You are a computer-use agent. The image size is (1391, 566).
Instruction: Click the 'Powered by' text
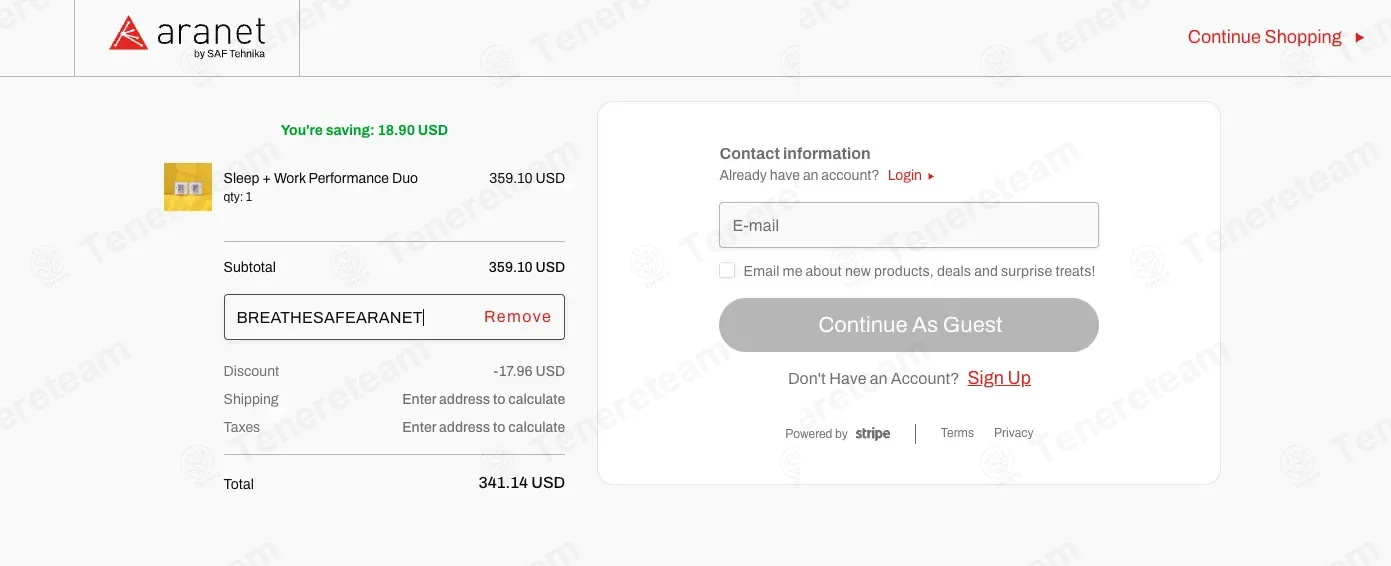[x=816, y=434]
